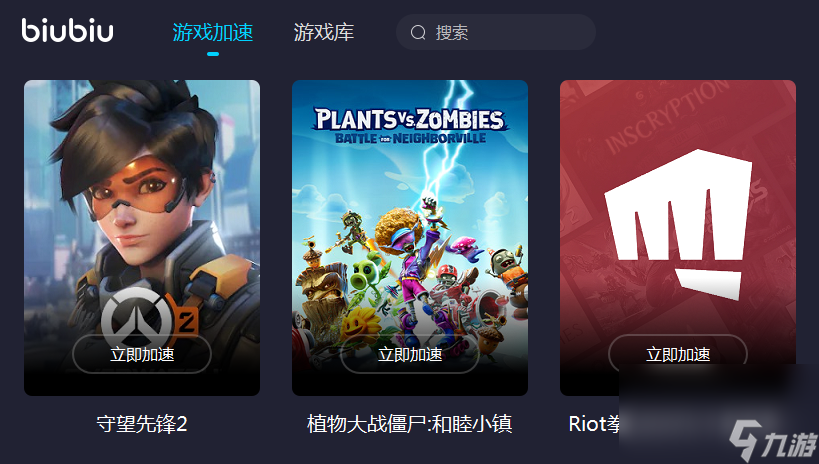Image resolution: width=819 pixels, height=464 pixels.
Task: Click the faded INSCRYPTION text on Riot card
Action: tap(664, 119)
